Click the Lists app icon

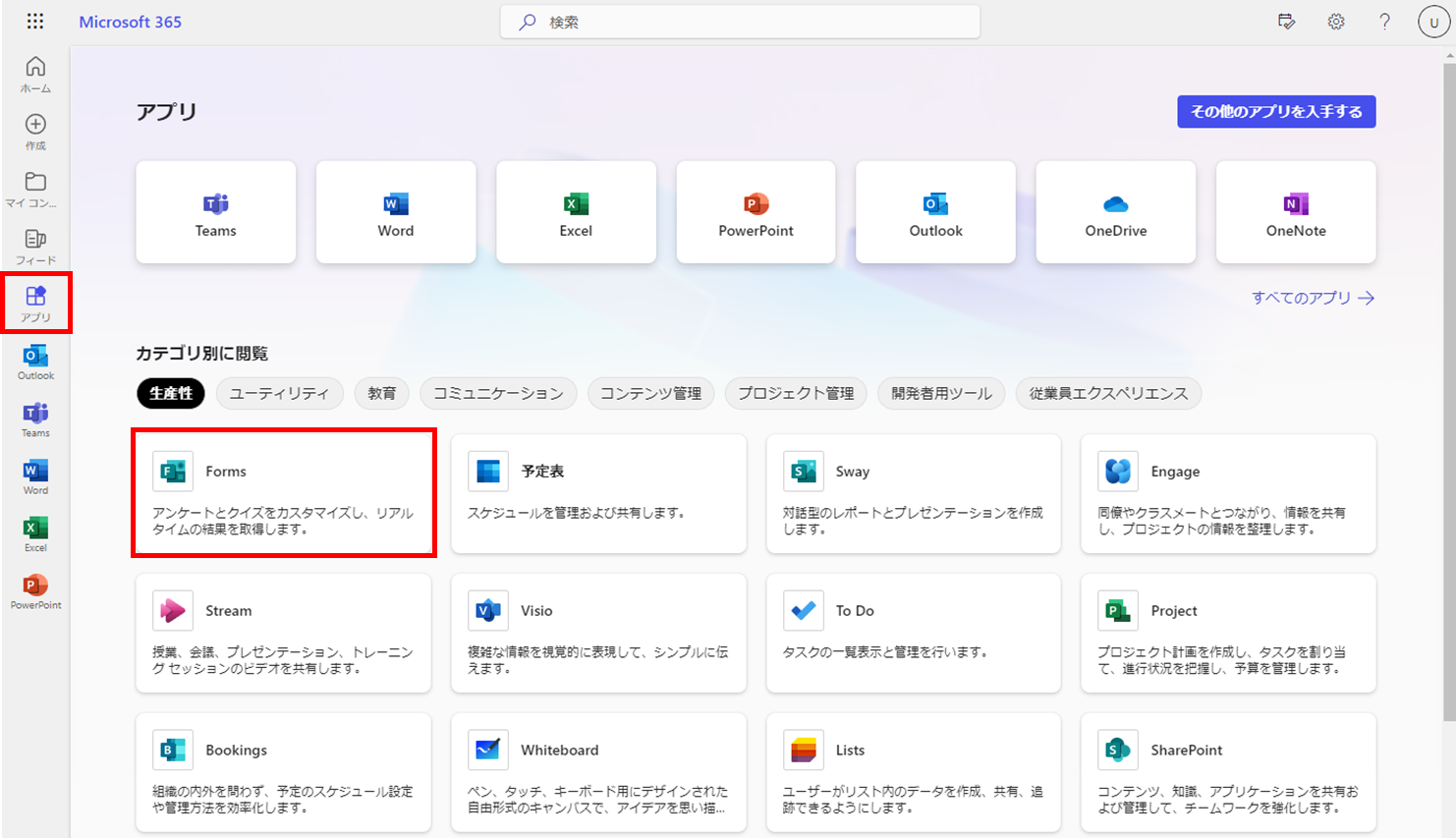pos(803,751)
